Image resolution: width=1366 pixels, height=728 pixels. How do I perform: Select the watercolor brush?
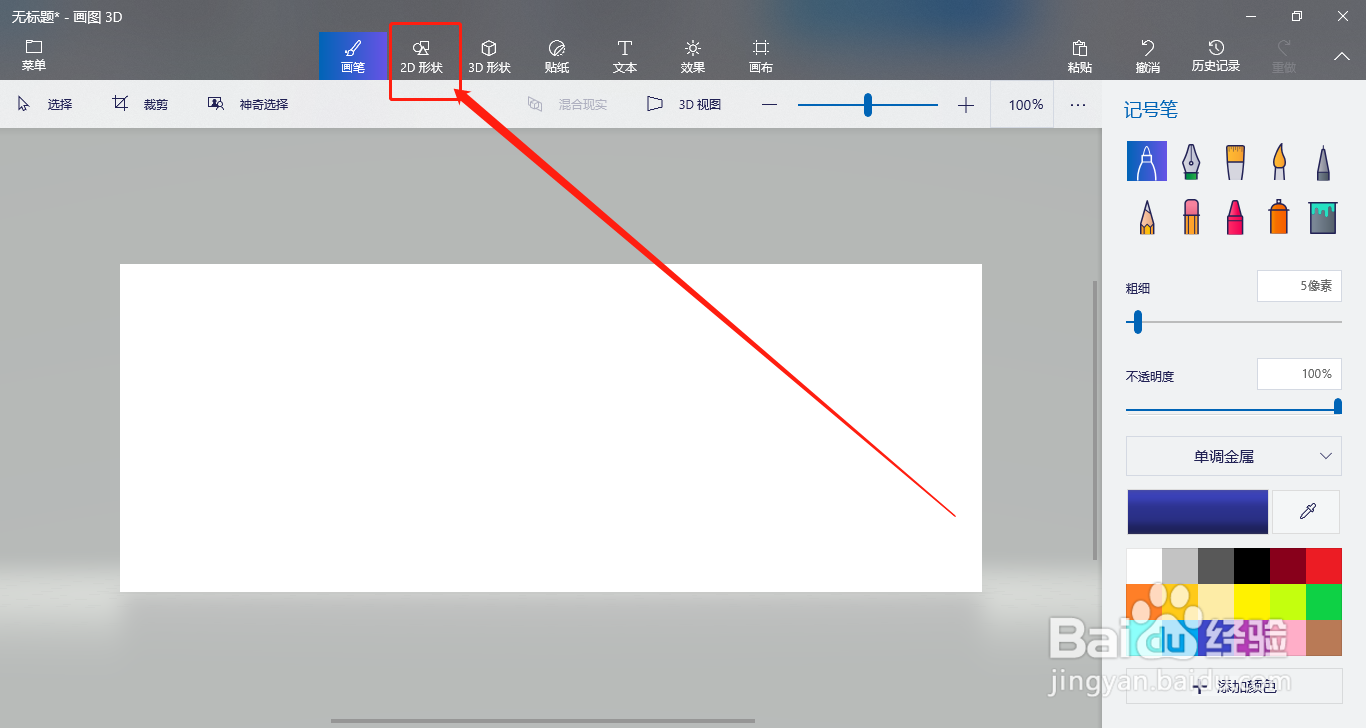(1279, 161)
